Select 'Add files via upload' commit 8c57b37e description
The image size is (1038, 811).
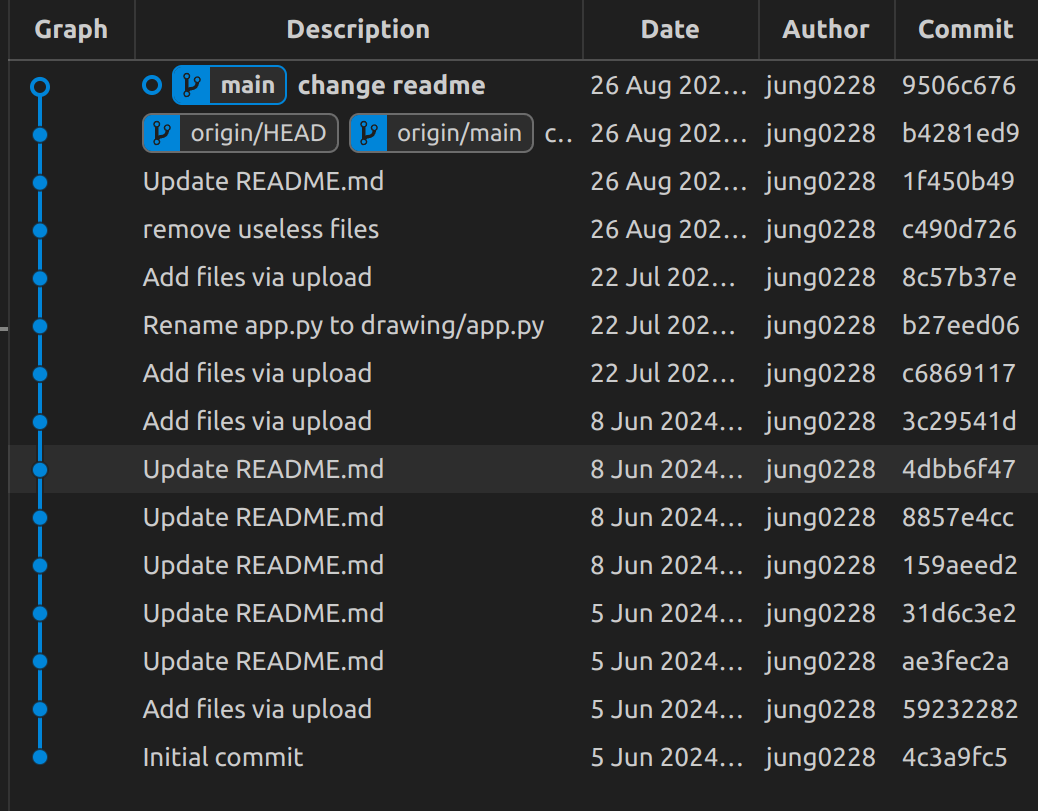point(257,277)
